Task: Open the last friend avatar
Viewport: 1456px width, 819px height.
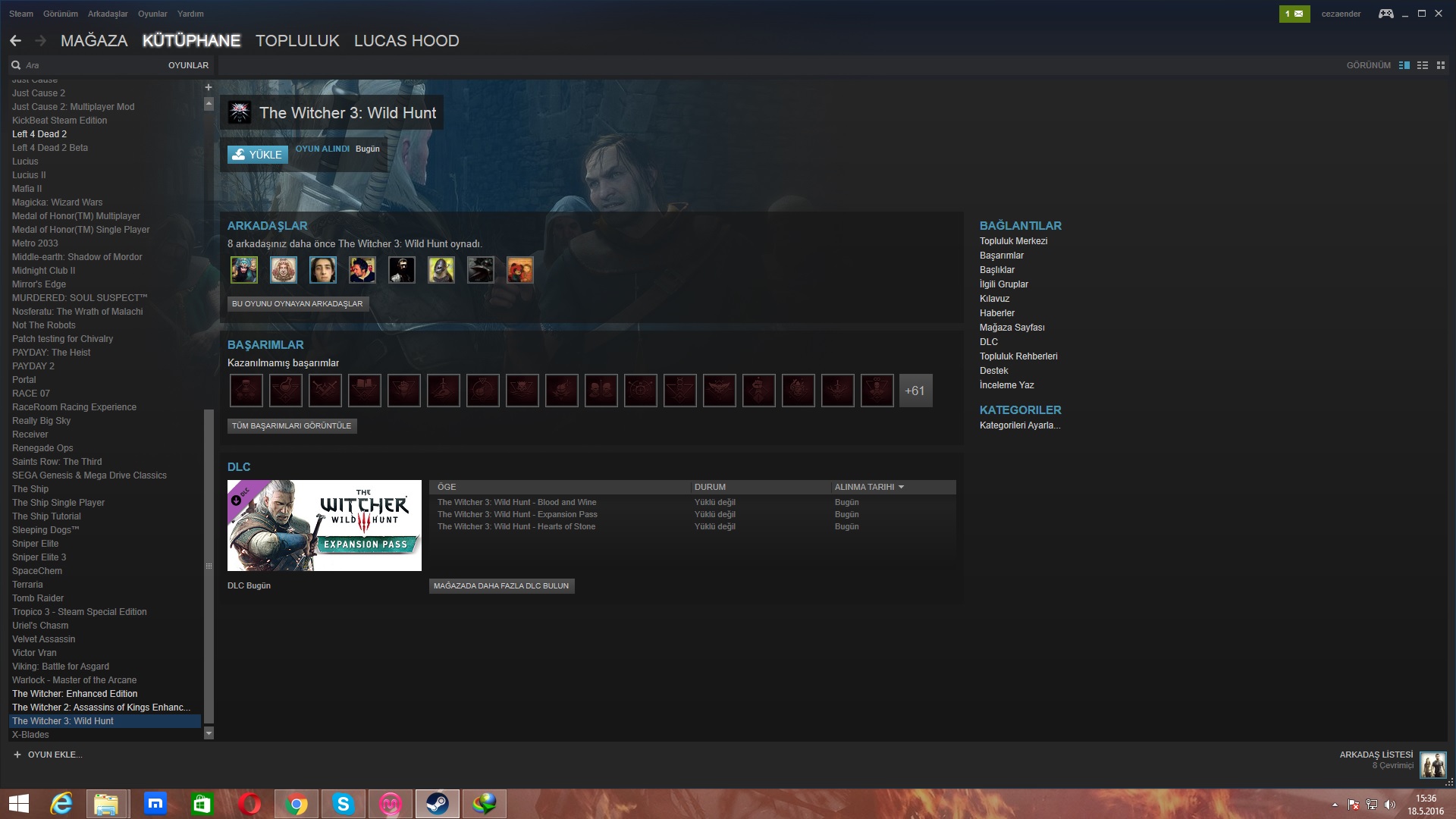Action: (520, 270)
